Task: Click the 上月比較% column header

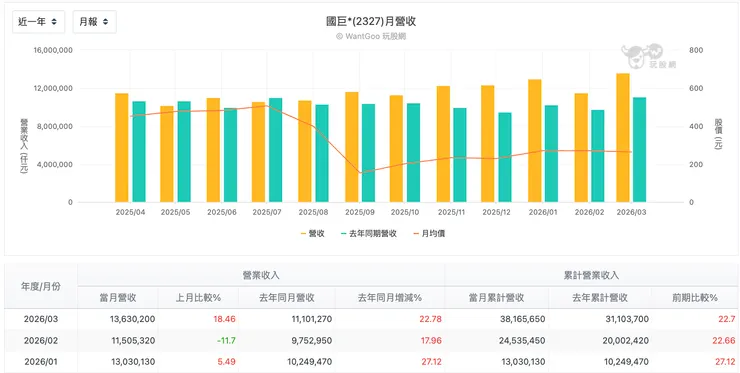Action: (198, 298)
